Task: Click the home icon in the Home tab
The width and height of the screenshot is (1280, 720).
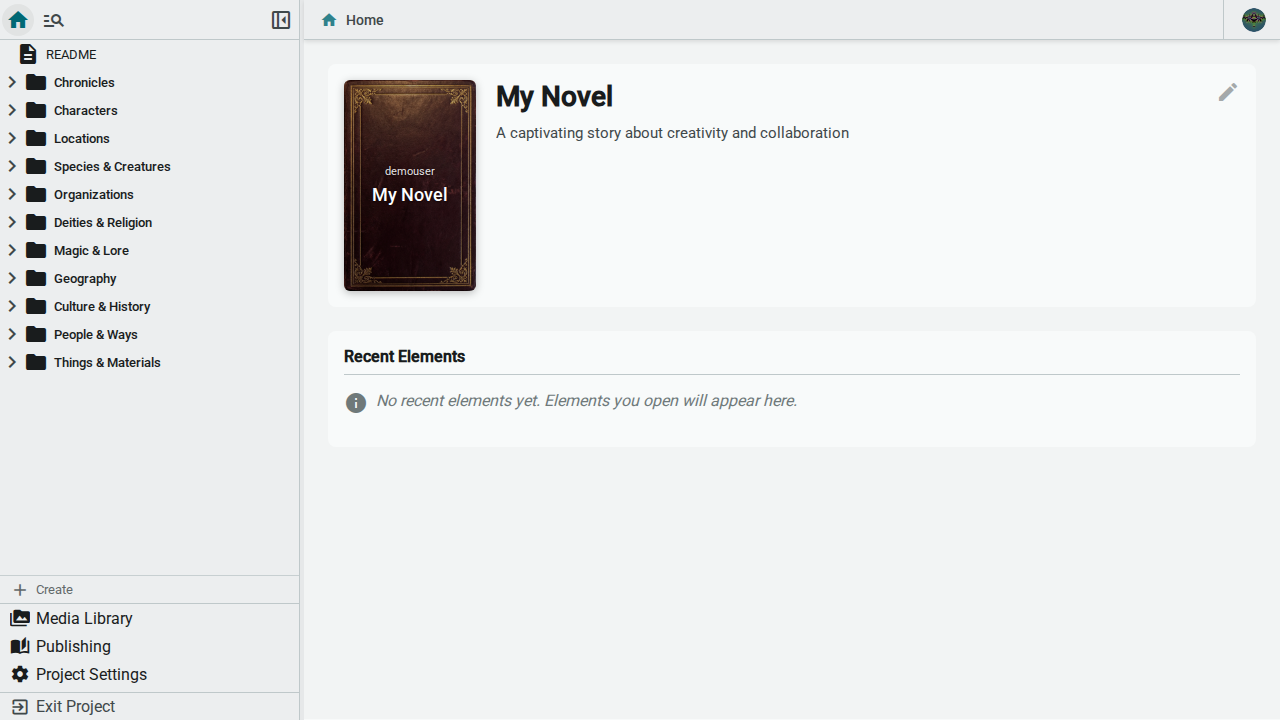Action: (329, 20)
